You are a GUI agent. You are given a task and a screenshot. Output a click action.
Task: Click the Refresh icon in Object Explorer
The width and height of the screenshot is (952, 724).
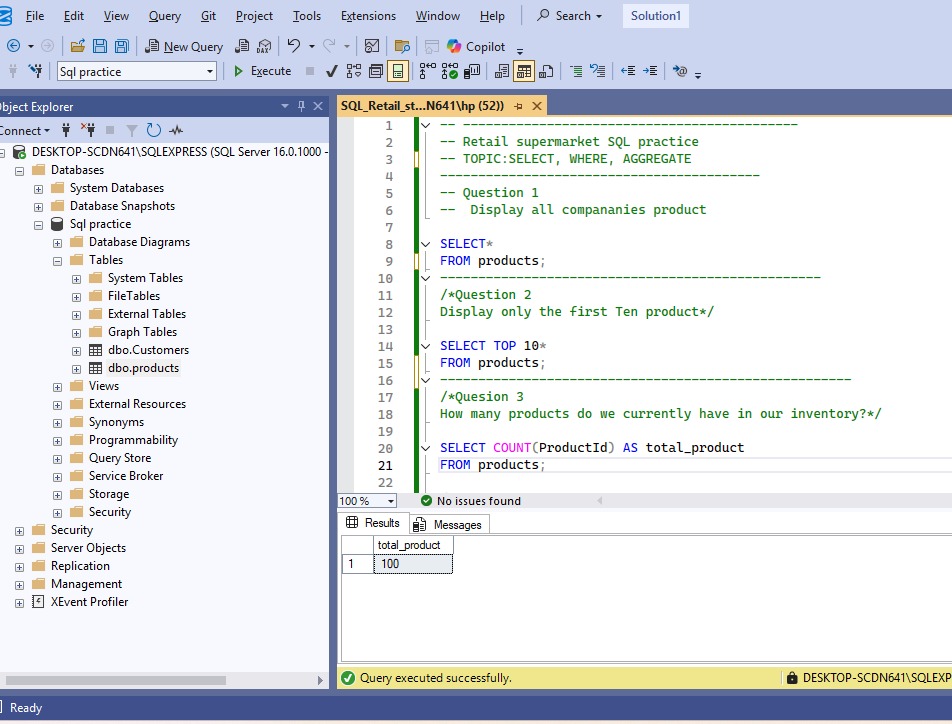(x=154, y=130)
